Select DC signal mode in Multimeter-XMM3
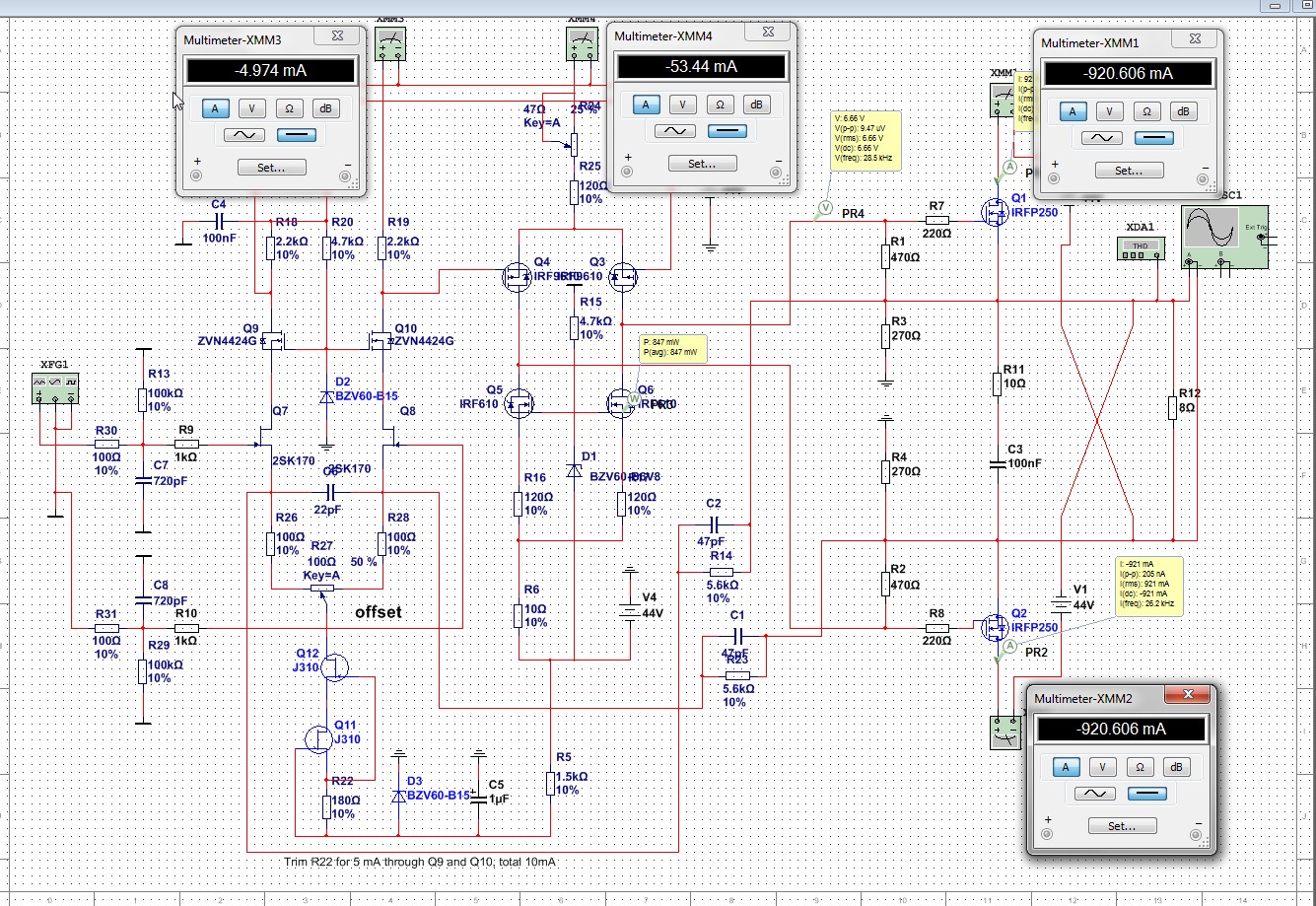Screen dimensions: 1316x906 pos(298,136)
